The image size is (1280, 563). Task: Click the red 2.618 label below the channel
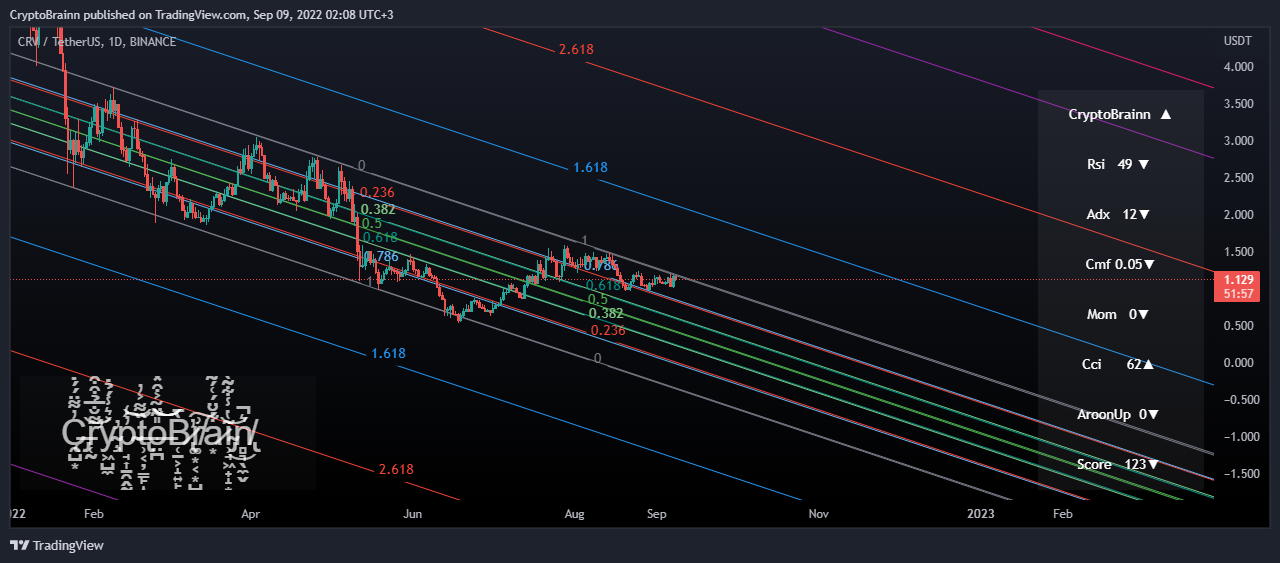(x=396, y=470)
